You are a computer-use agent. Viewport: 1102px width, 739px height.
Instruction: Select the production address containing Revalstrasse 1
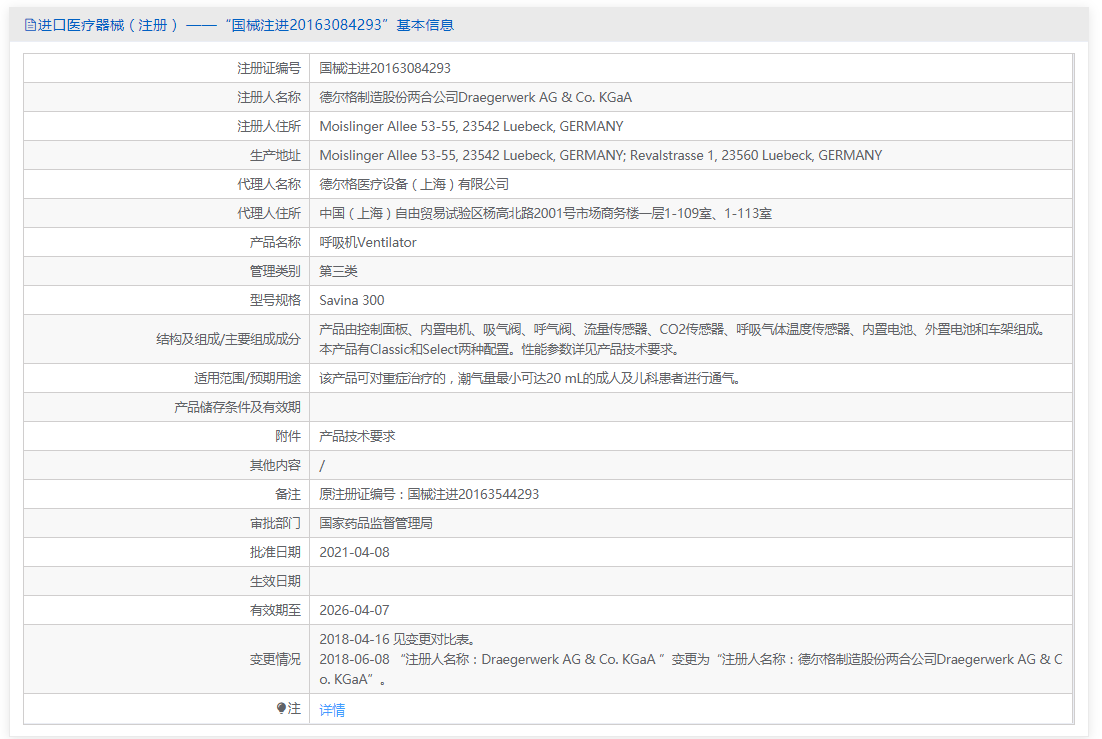tap(600, 155)
